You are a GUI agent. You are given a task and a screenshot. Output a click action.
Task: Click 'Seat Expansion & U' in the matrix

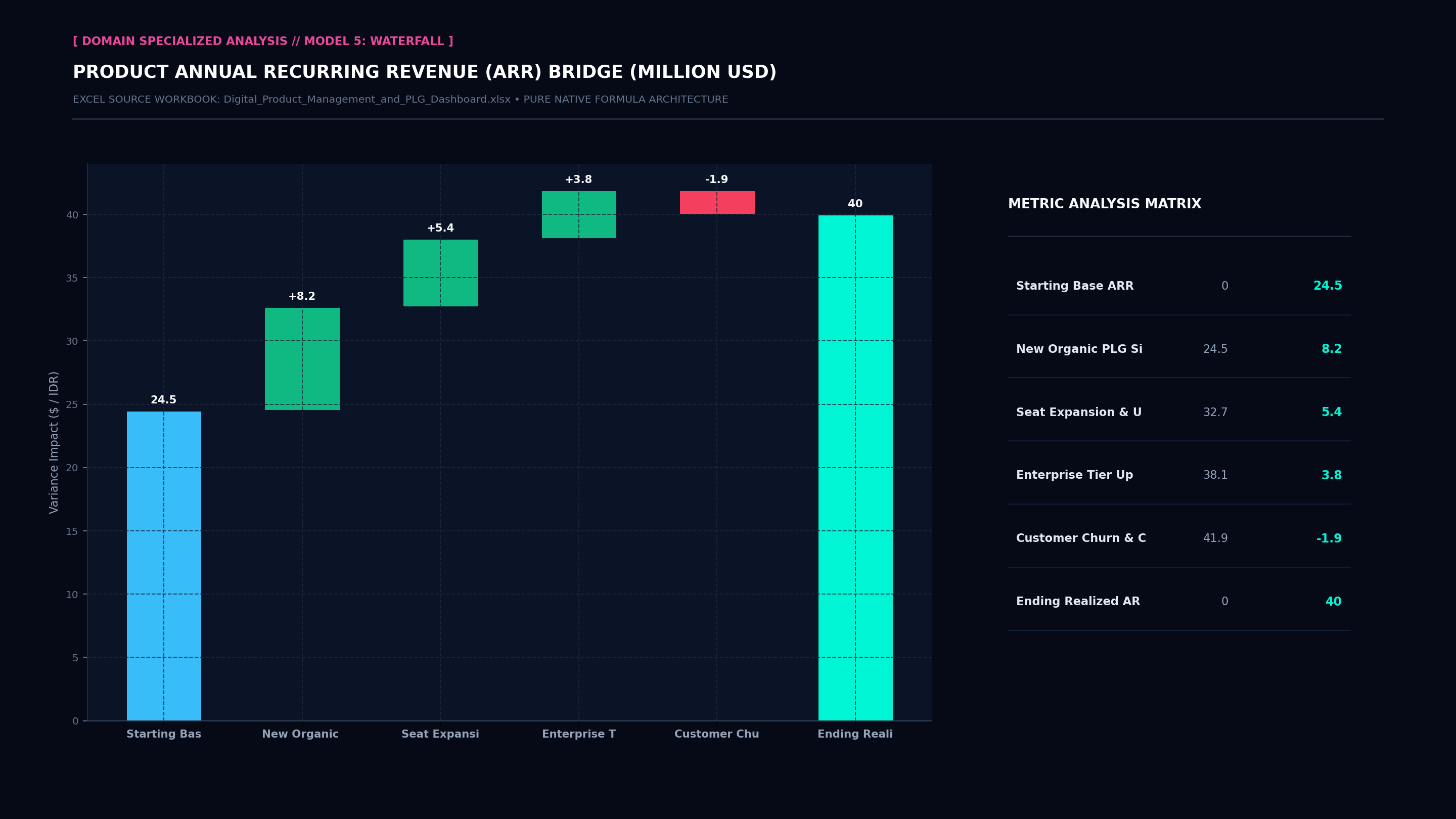click(1078, 412)
